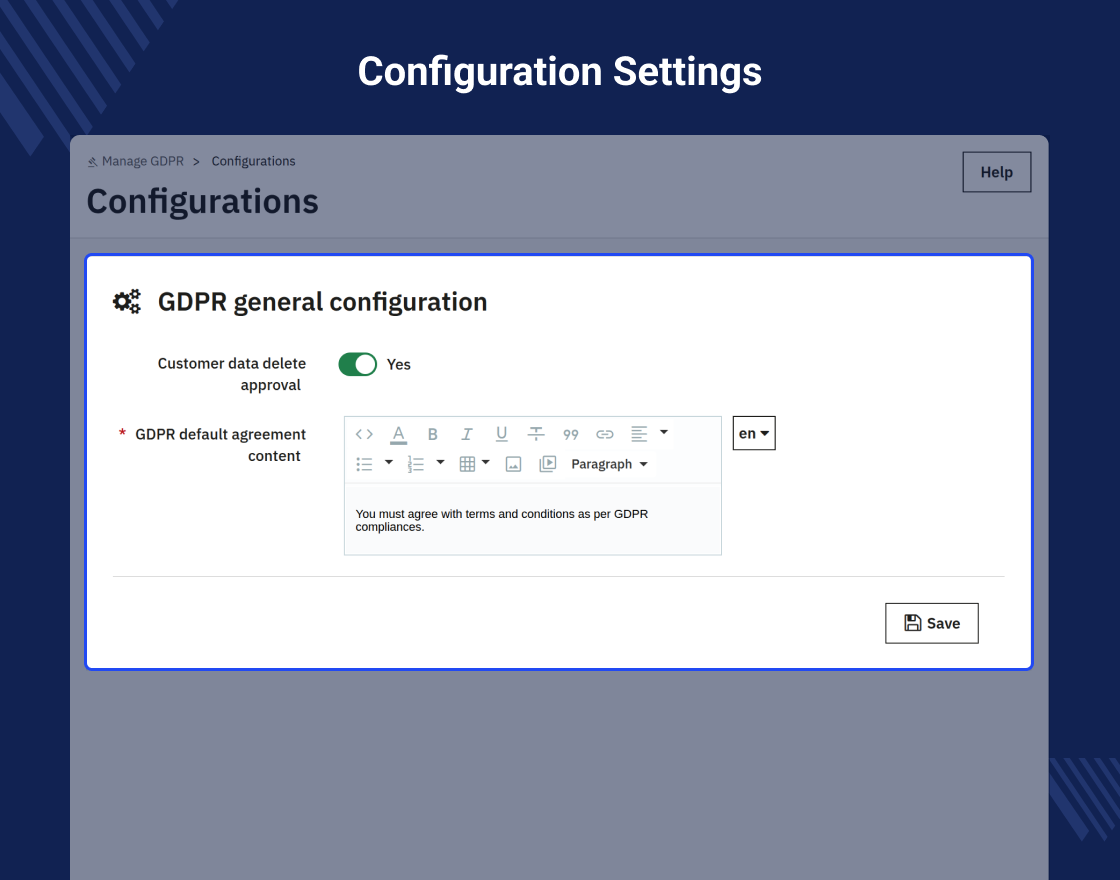
Task: Click the text alignment icon
Action: pos(639,434)
